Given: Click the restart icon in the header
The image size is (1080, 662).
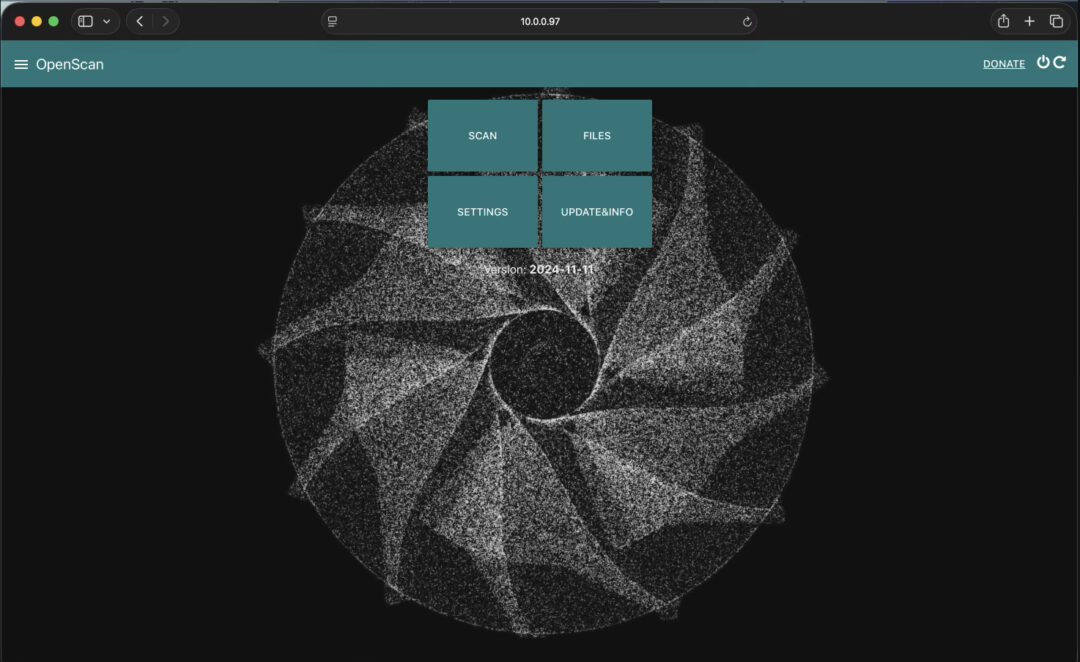Looking at the screenshot, I should [x=1060, y=62].
